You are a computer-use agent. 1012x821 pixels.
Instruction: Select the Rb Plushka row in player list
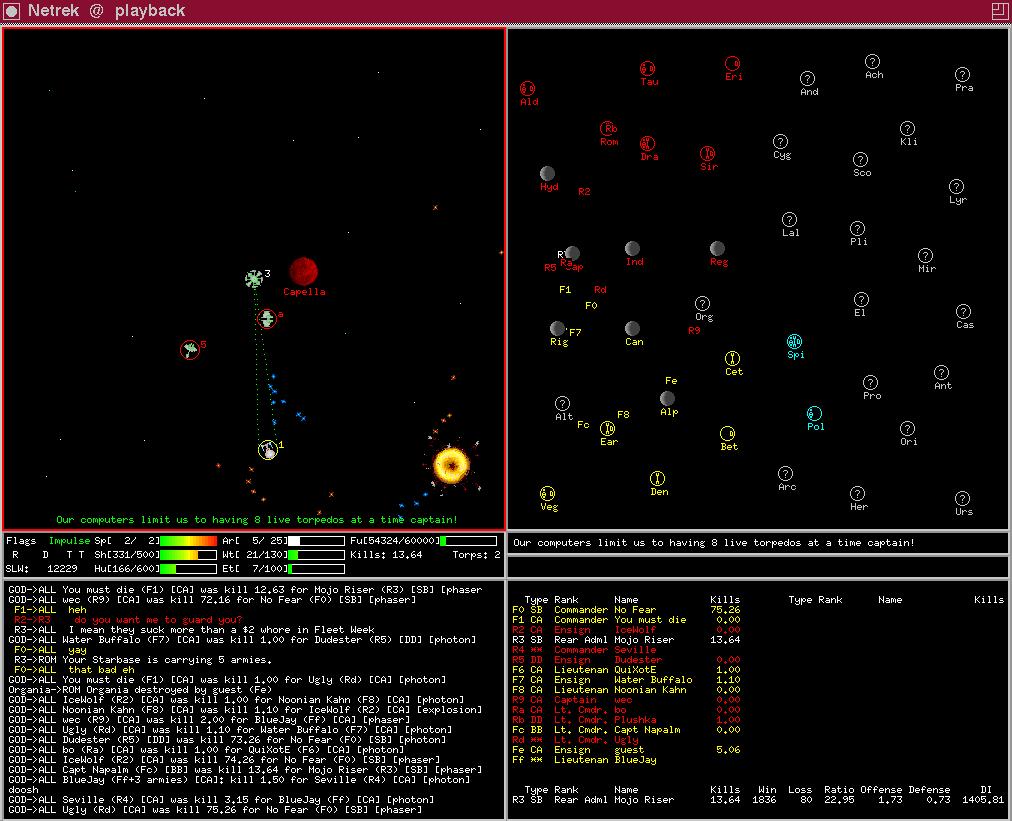click(626, 720)
